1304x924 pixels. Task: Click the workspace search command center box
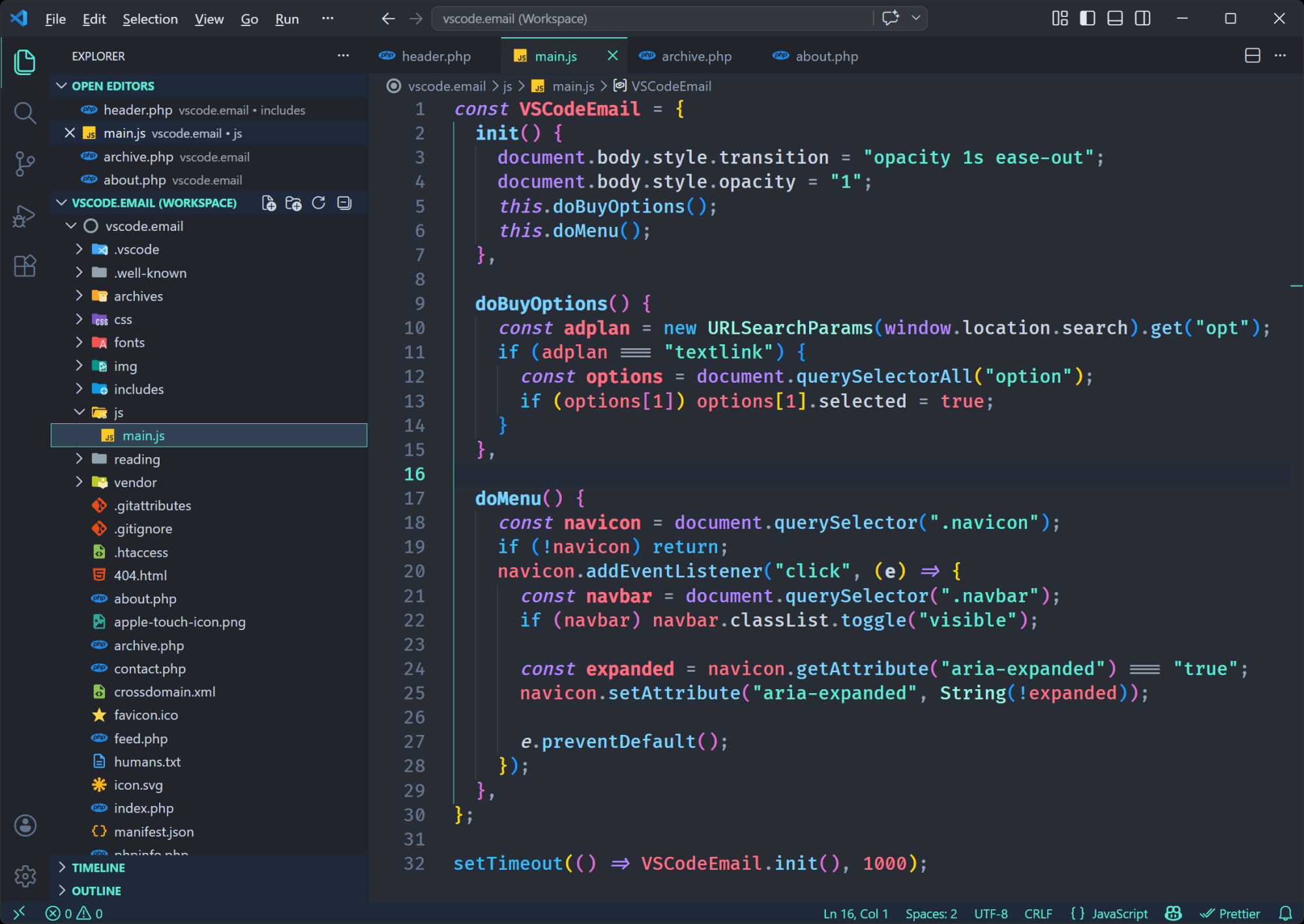coord(652,19)
